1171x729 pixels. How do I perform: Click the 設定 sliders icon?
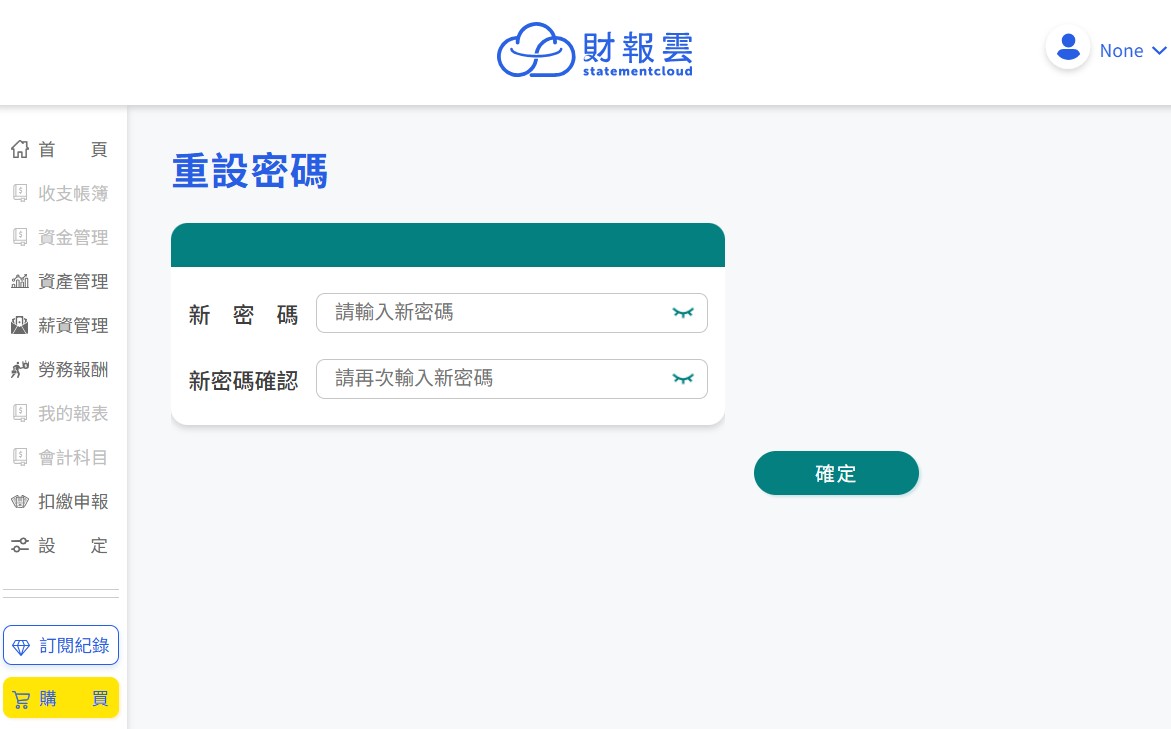(19, 546)
